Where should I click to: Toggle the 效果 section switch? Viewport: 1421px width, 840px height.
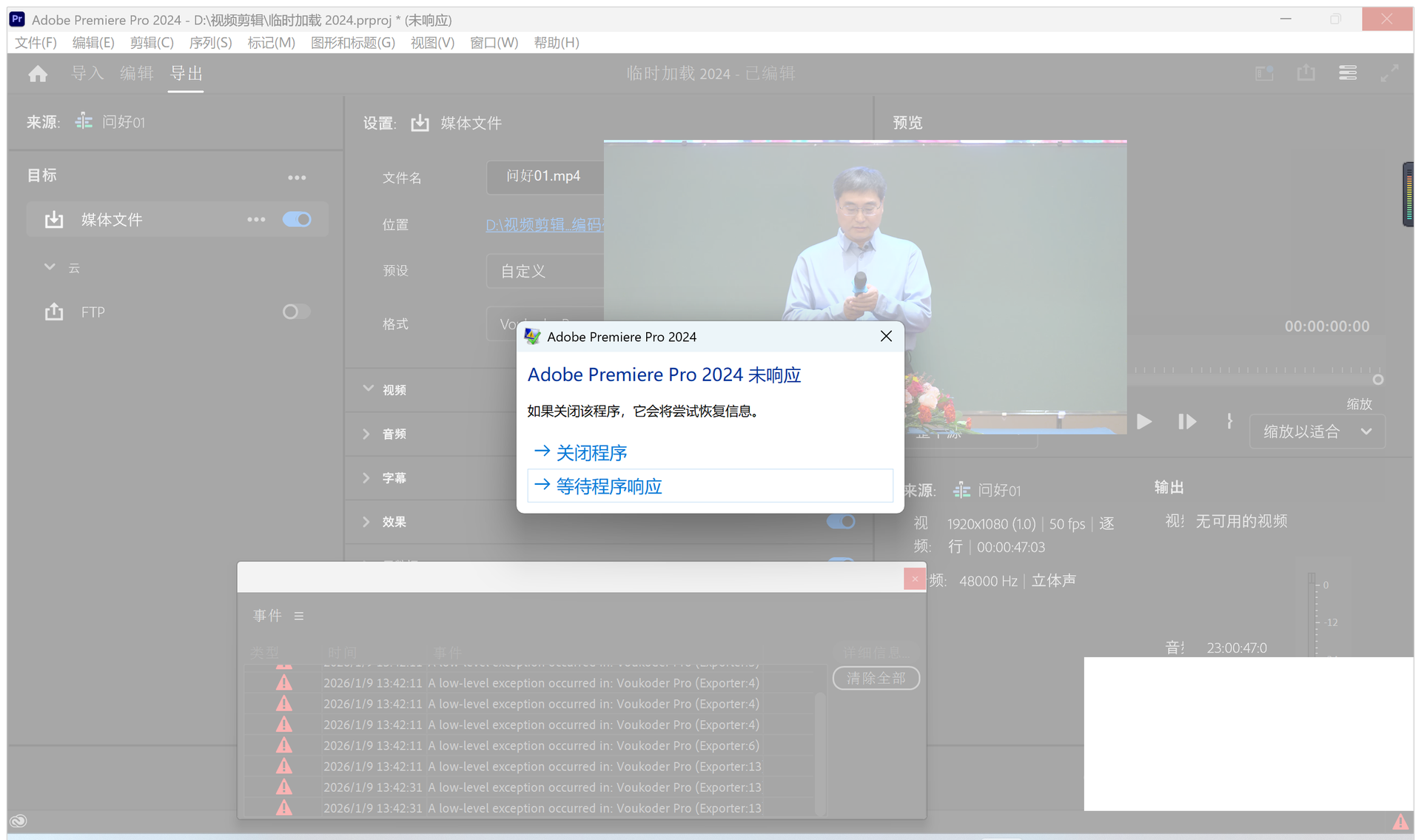pos(840,522)
